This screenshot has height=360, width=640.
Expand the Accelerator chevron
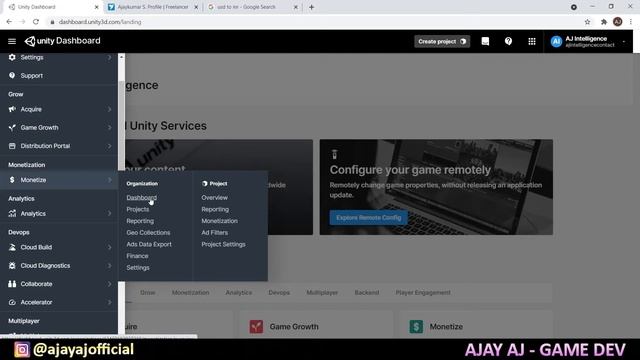coord(109,302)
